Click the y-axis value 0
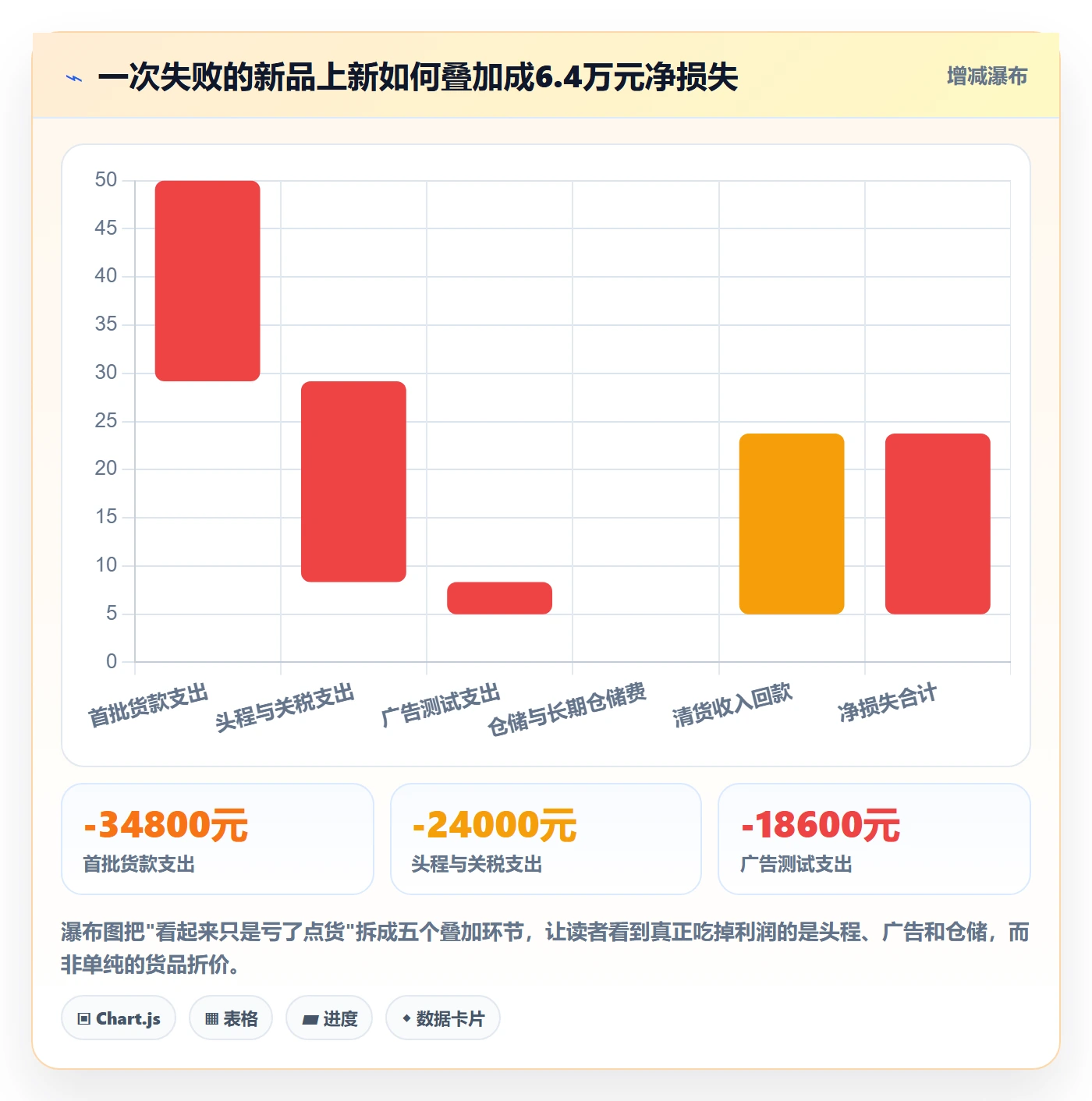1092x1101 pixels. (x=112, y=662)
